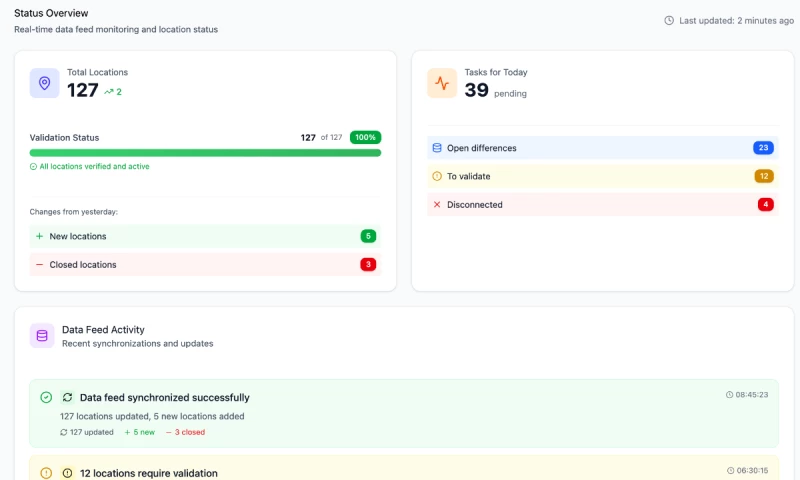Click the clock icon beside Last updated
Image resolution: width=800 pixels, height=480 pixels.
tap(669, 20)
